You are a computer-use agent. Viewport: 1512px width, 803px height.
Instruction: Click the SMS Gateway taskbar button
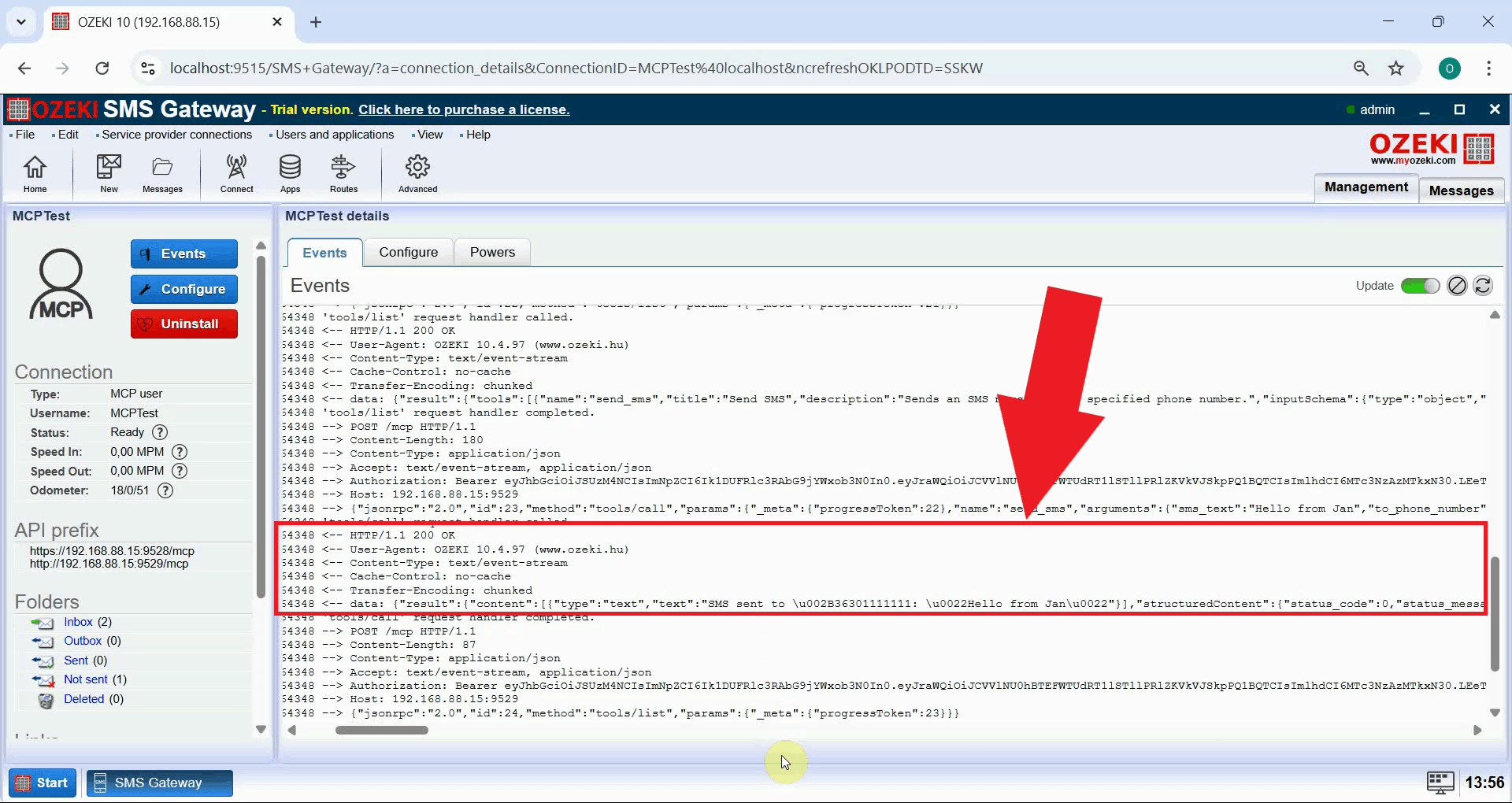(159, 783)
